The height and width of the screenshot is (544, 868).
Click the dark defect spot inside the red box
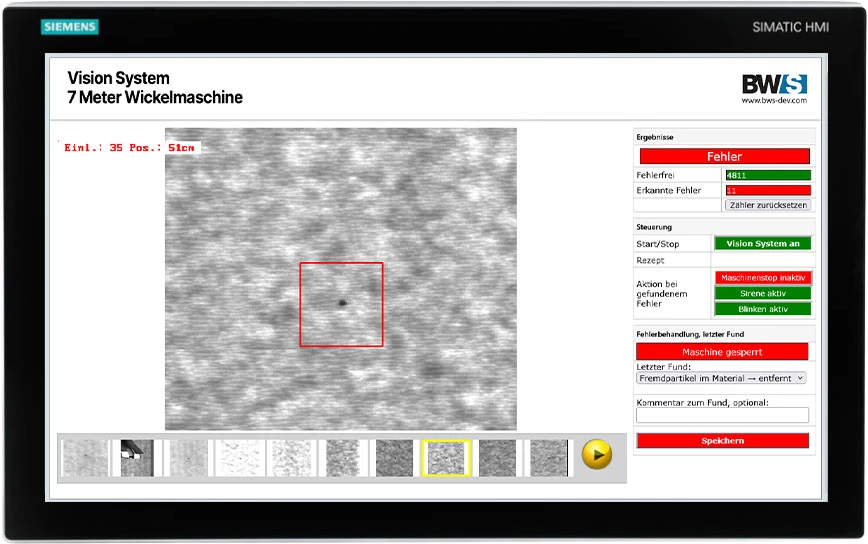click(342, 303)
